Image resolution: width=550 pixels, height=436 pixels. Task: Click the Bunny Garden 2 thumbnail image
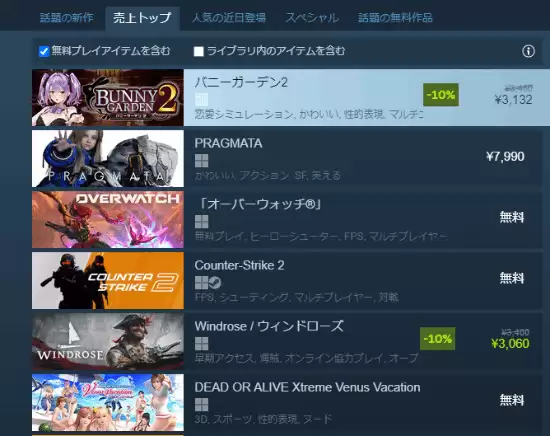(108, 98)
